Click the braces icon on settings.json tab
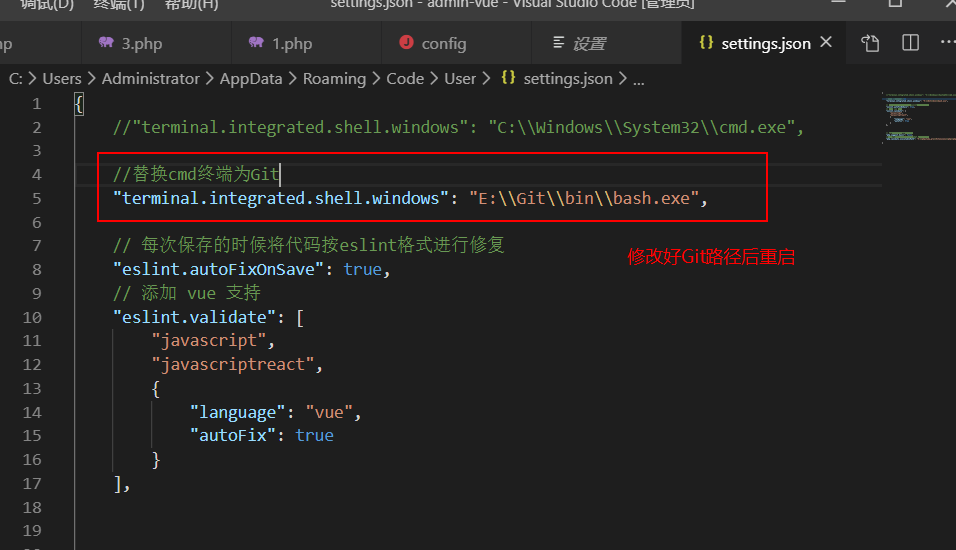Image resolution: width=956 pixels, height=550 pixels. (706, 42)
